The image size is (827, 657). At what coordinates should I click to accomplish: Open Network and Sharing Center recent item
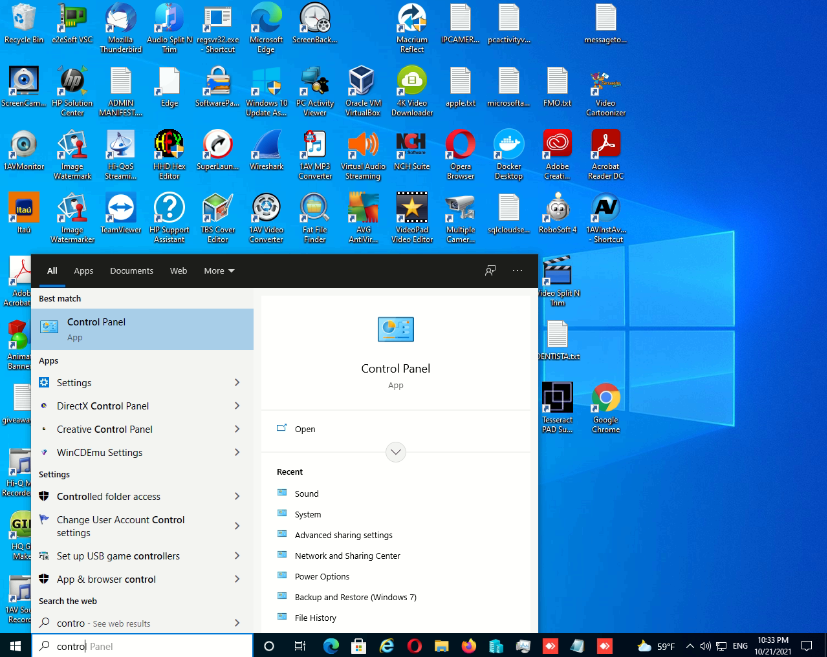click(347, 556)
